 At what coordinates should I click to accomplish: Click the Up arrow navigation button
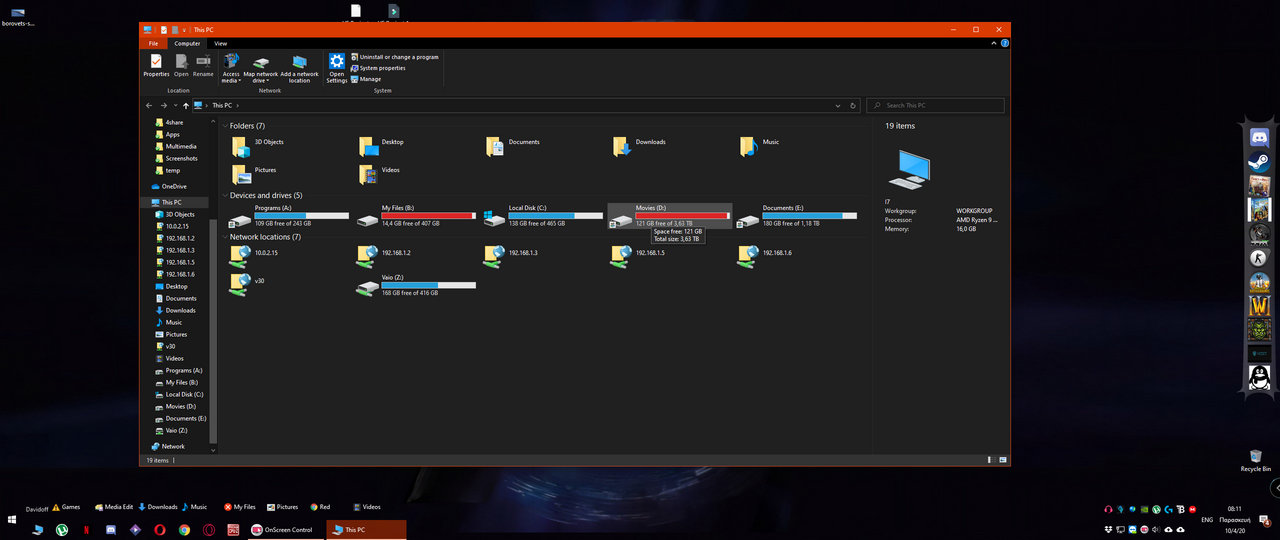(x=185, y=105)
